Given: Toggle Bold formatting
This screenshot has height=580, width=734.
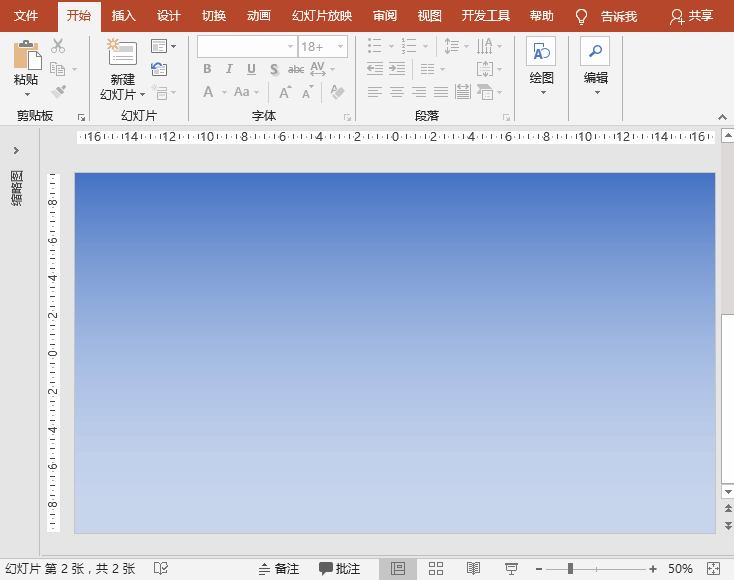Looking at the screenshot, I should pyautogui.click(x=207, y=69).
